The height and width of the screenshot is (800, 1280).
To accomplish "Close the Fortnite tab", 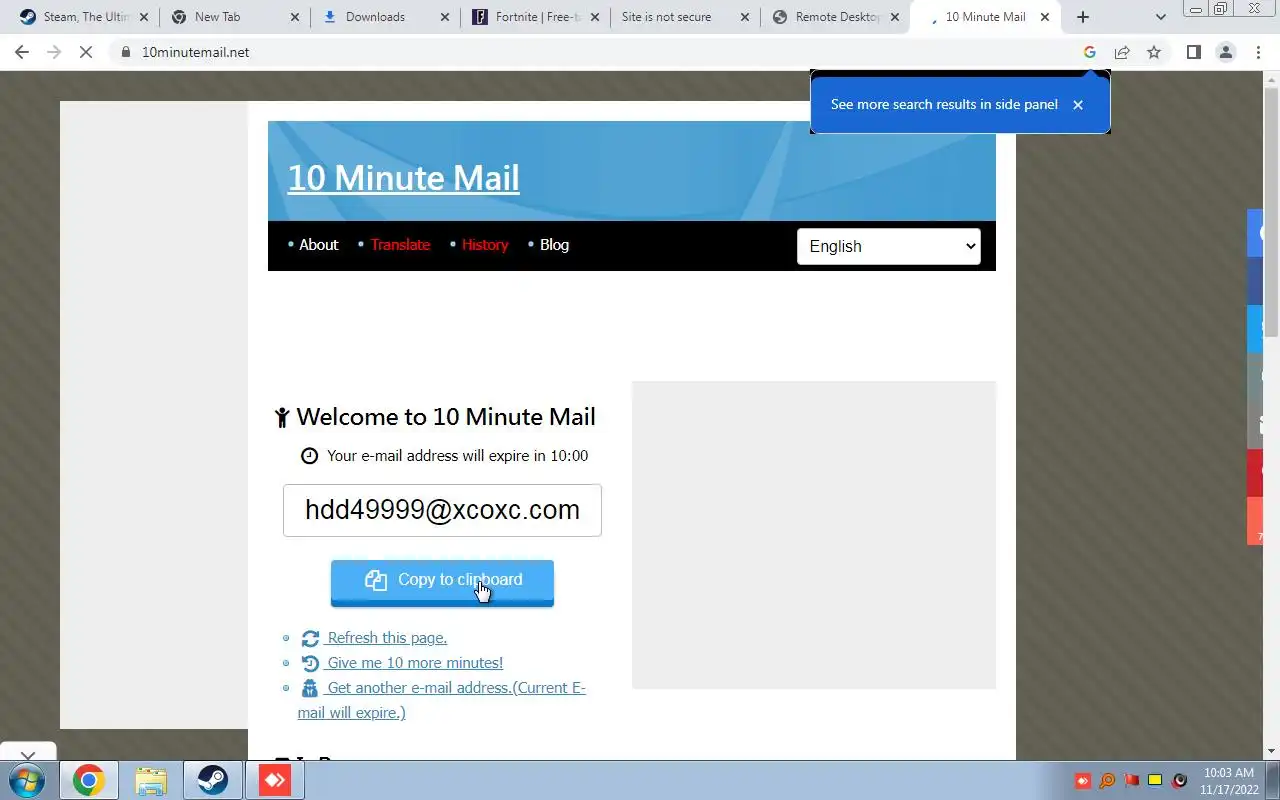I will click(x=594, y=17).
